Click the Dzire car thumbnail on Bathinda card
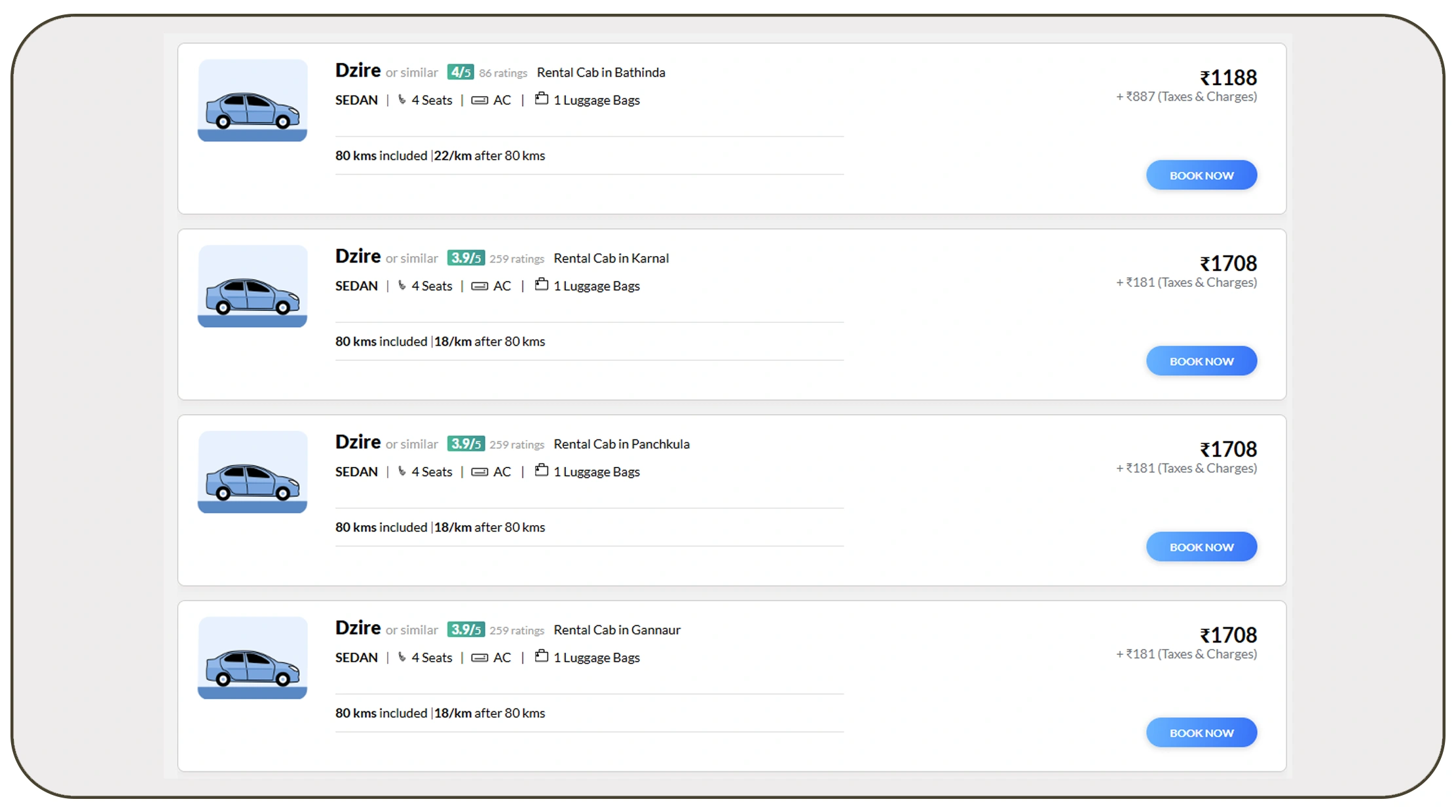The width and height of the screenshot is (1456, 812). point(253,100)
